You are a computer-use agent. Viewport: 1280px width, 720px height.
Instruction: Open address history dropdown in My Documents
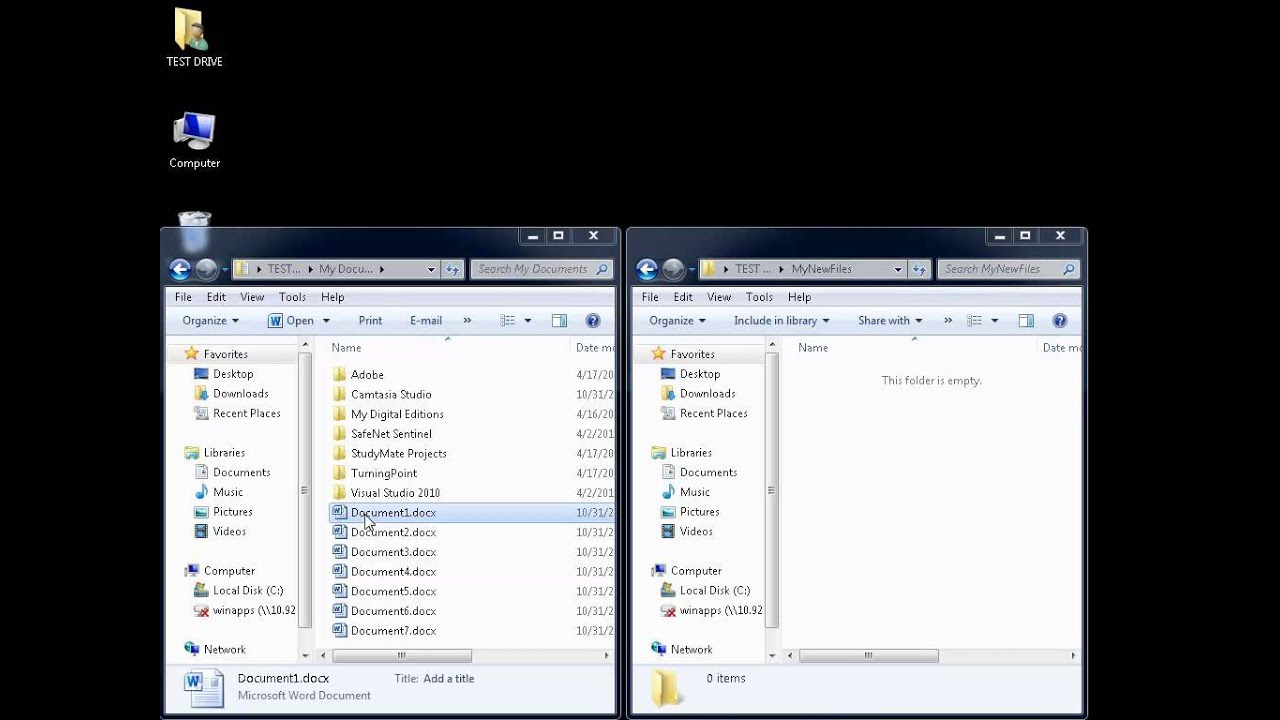tap(431, 269)
